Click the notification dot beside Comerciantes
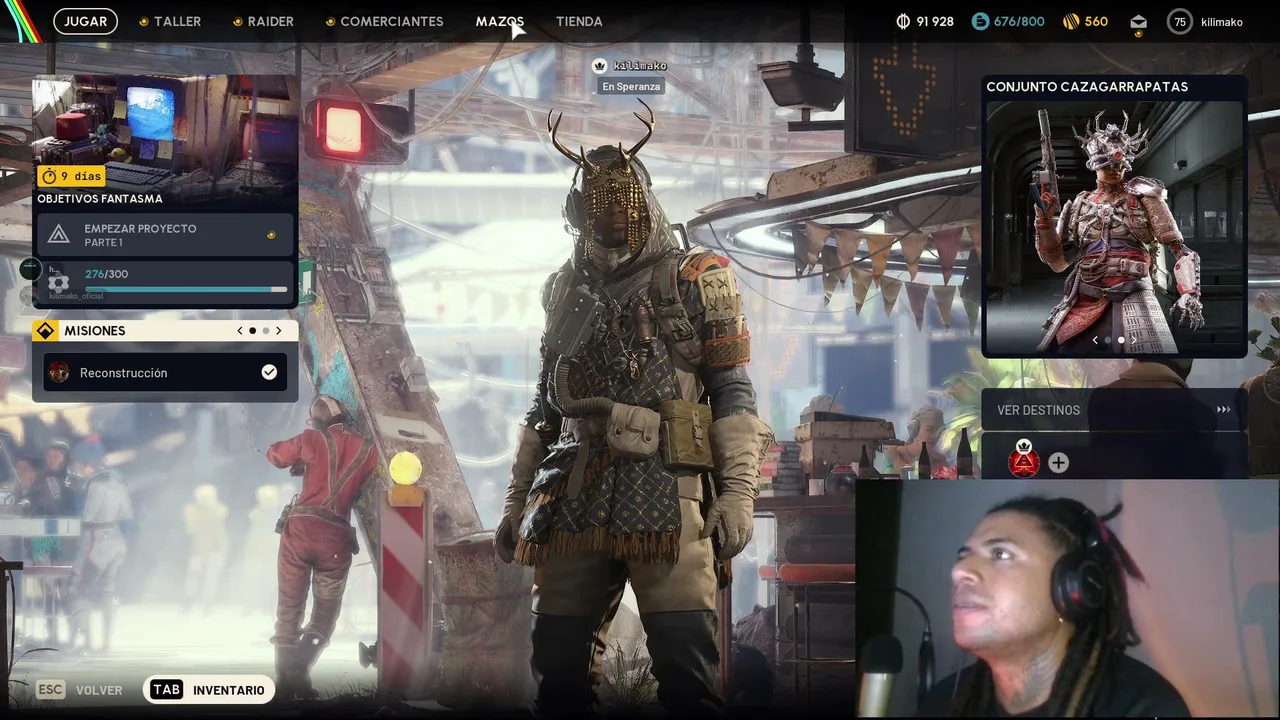Screen dimensions: 1280x720 point(330,21)
